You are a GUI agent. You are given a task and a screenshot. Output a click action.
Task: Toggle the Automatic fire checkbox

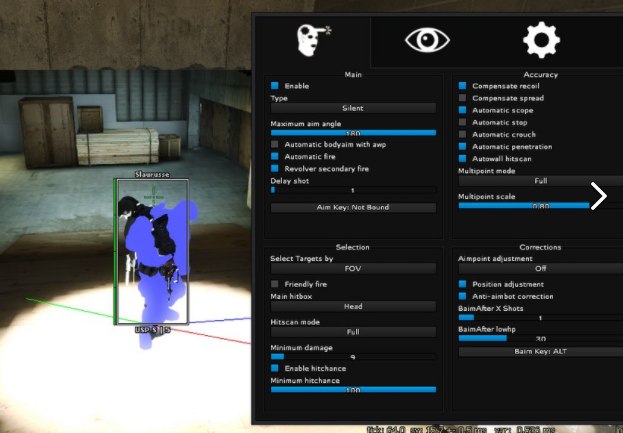tap(275, 157)
